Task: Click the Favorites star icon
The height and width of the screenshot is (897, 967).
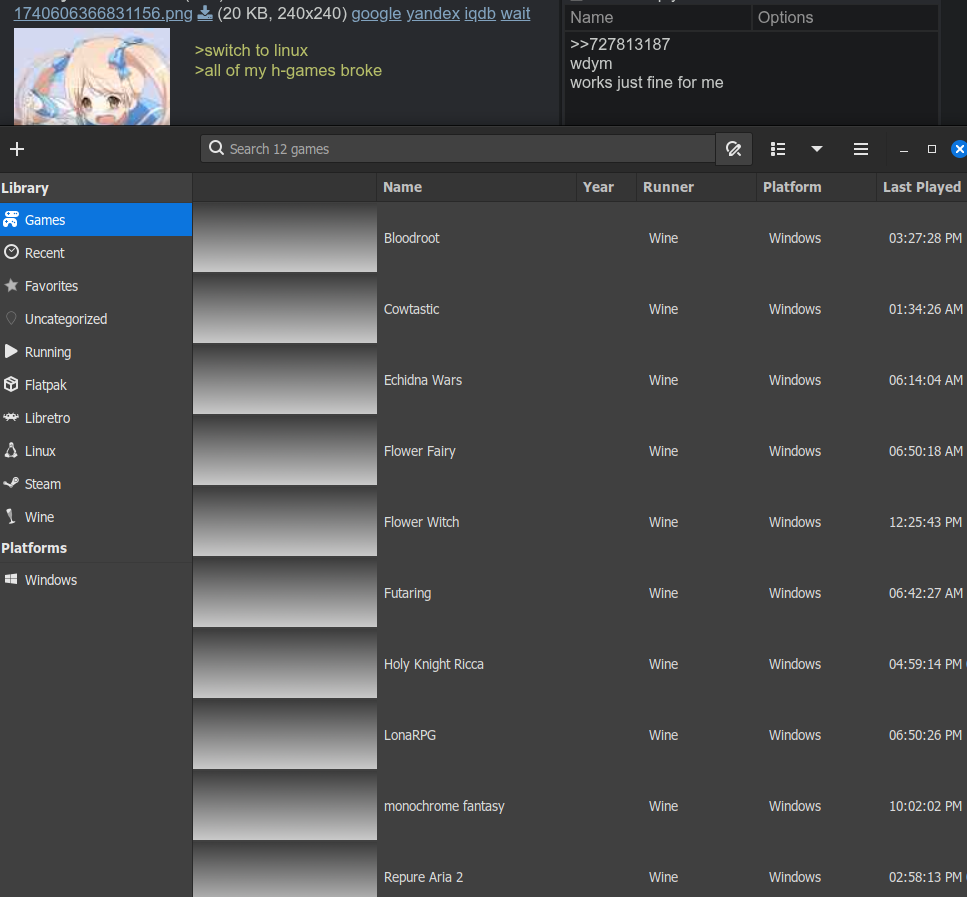Action: pyautogui.click(x=11, y=285)
